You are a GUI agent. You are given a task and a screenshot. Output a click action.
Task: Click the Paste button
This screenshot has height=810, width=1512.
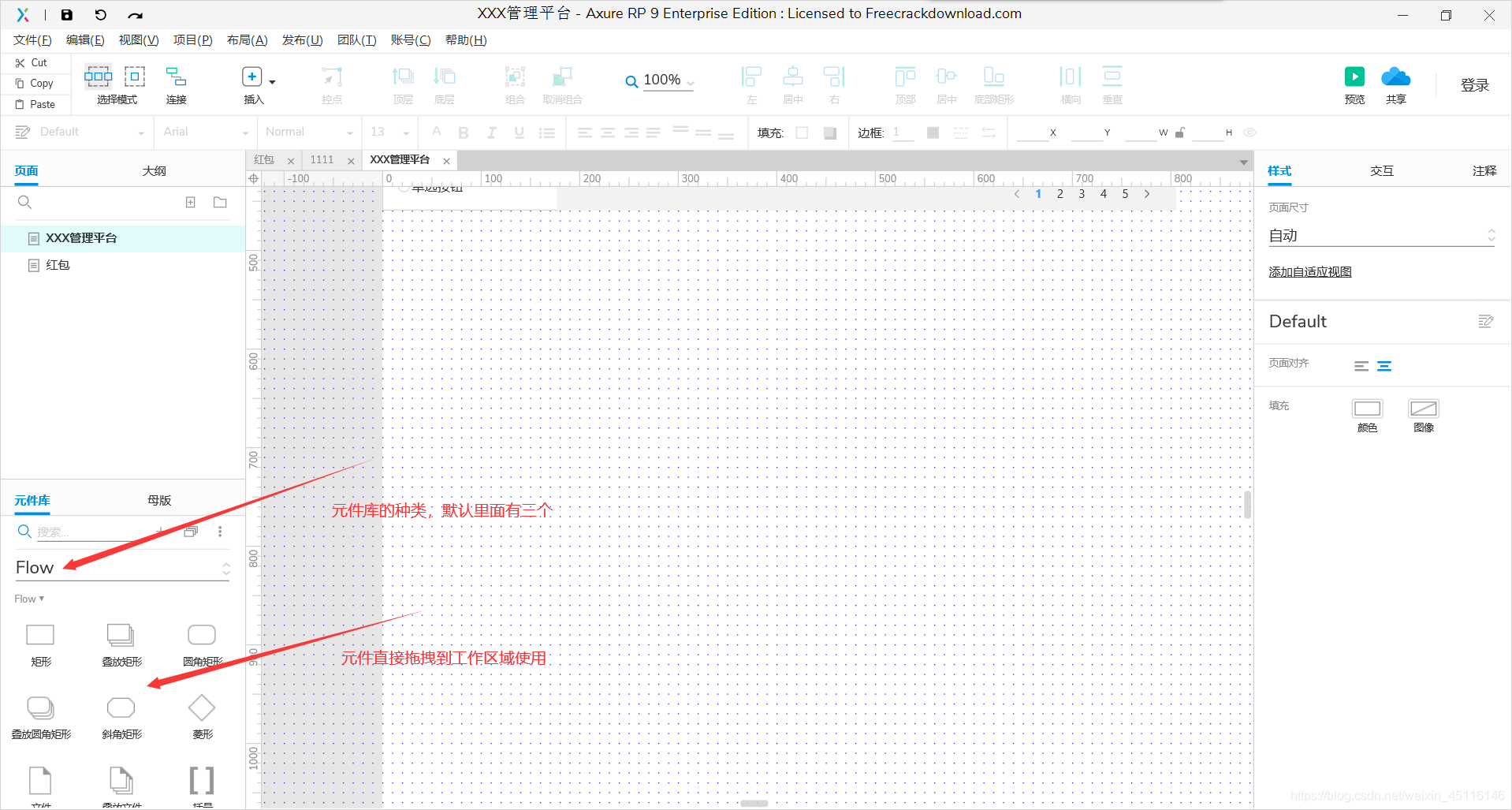pos(35,104)
